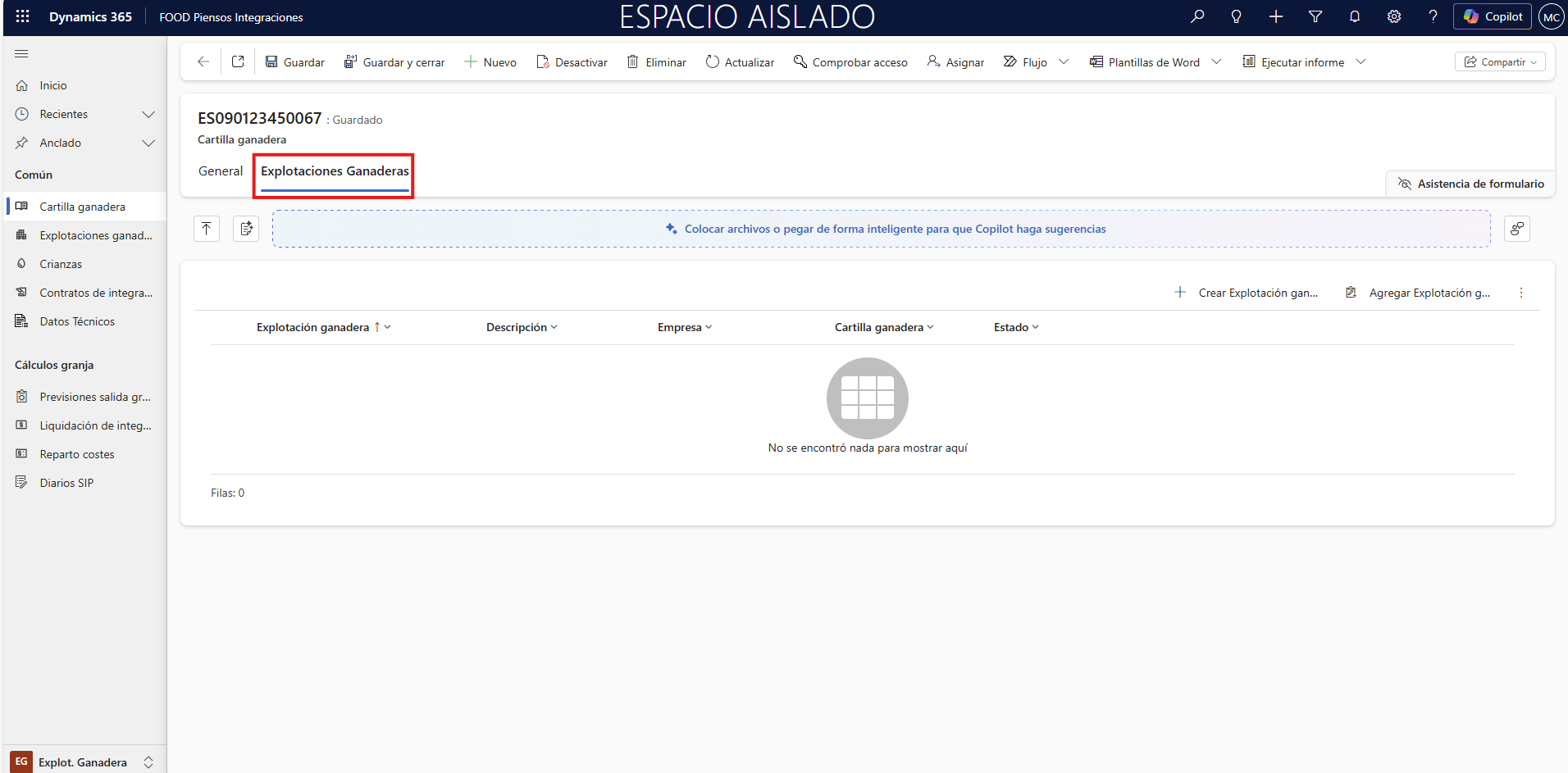Click the search magnifier icon in header
The image size is (1568, 773).
point(1197,16)
